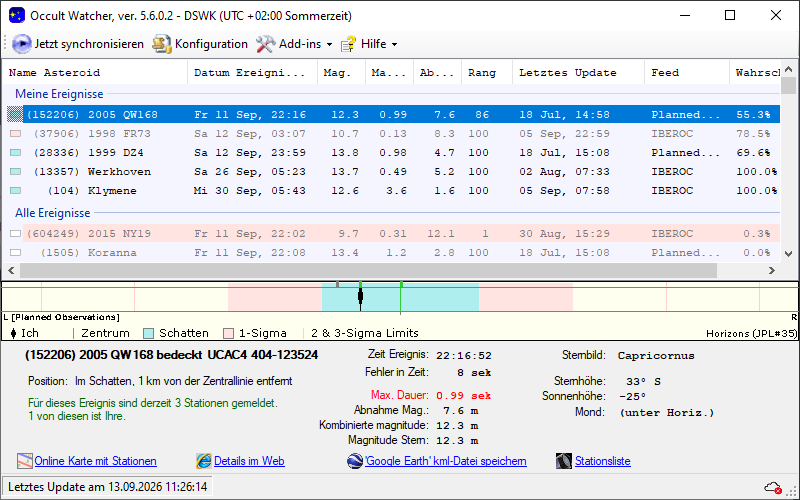800x500 pixels.
Task: Open the Details im Web link
Action: coord(249,461)
